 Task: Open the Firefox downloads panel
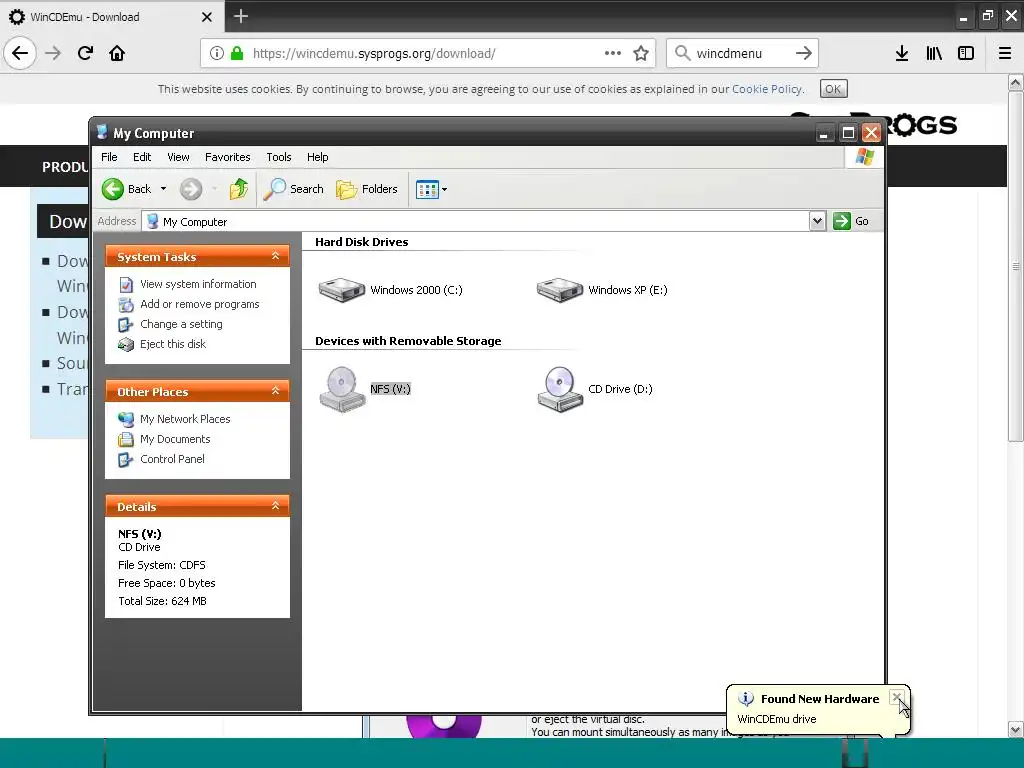tap(902, 53)
